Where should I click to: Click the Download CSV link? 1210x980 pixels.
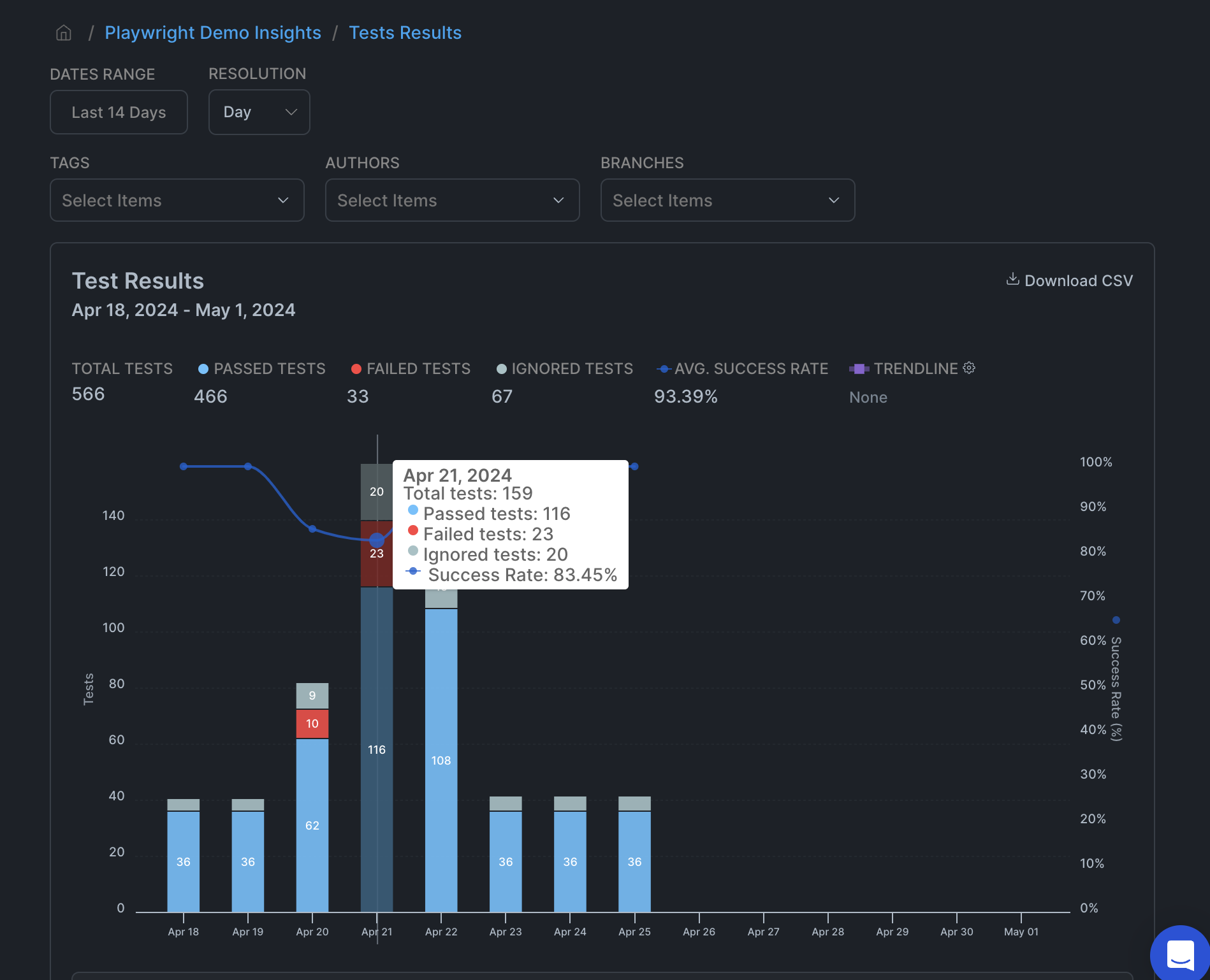1079,280
